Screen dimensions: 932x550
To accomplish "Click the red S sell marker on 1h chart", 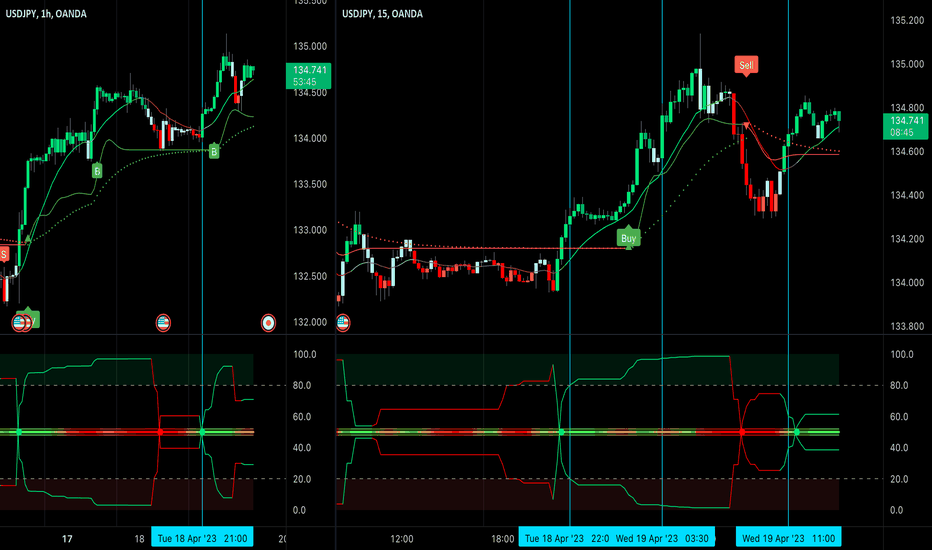I will pyautogui.click(x=4, y=254).
